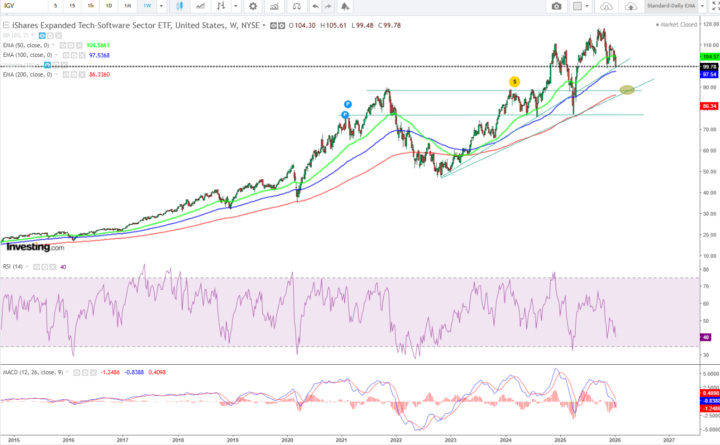The width and height of the screenshot is (720, 445).
Task: Remove the MACD indicator
Action: [93, 372]
